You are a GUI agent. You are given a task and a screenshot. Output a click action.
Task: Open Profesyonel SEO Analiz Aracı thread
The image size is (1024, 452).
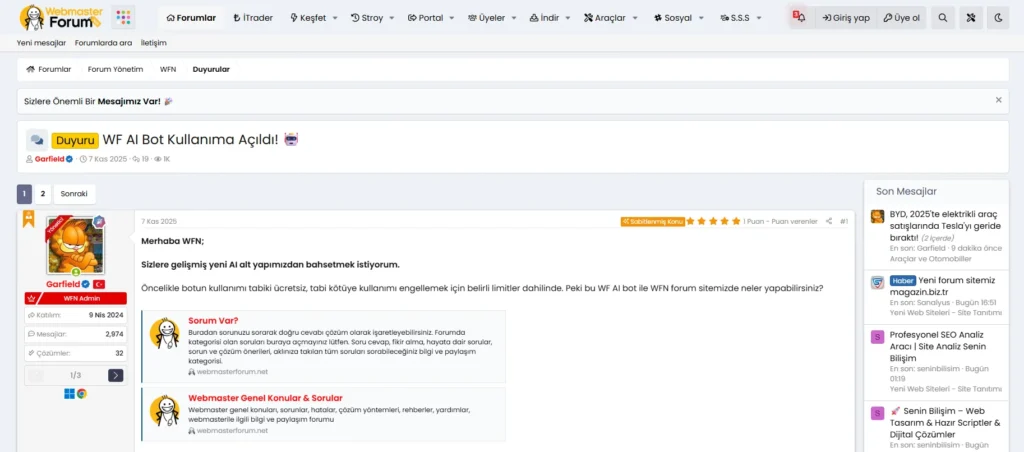coord(938,347)
